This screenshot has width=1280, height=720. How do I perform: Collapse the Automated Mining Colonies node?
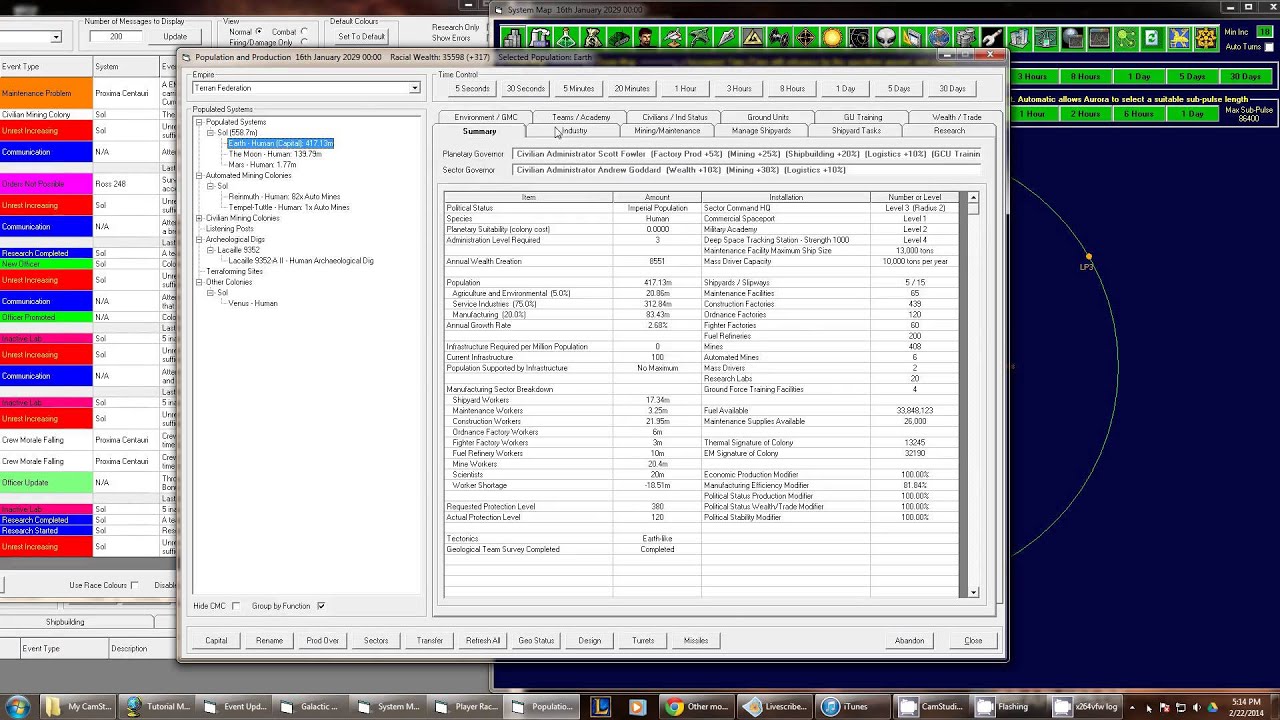(199, 176)
